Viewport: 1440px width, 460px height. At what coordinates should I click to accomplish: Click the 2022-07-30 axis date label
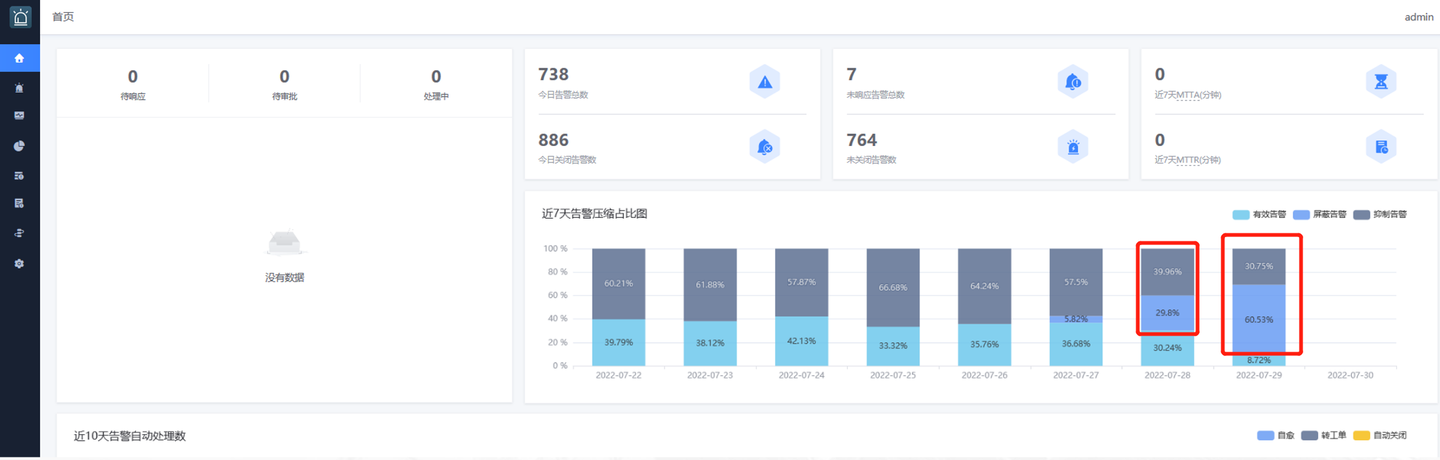click(x=1350, y=376)
